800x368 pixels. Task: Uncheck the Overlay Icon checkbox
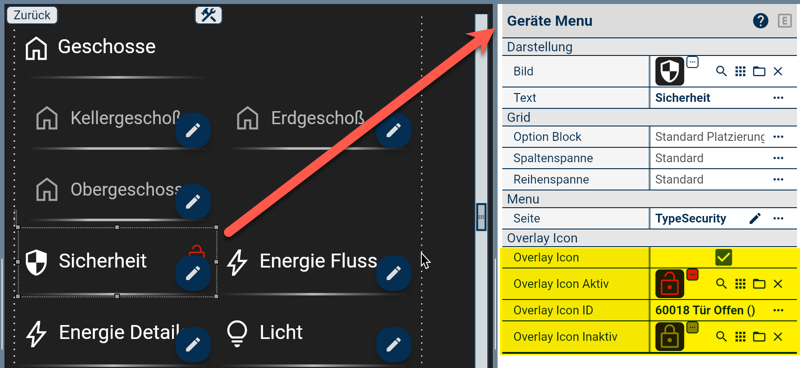[x=723, y=258]
